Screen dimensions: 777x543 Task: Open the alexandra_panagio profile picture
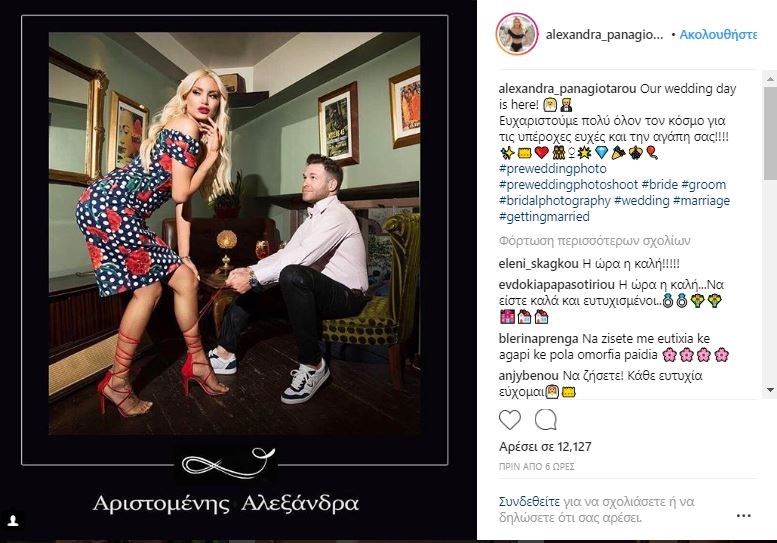coord(516,34)
